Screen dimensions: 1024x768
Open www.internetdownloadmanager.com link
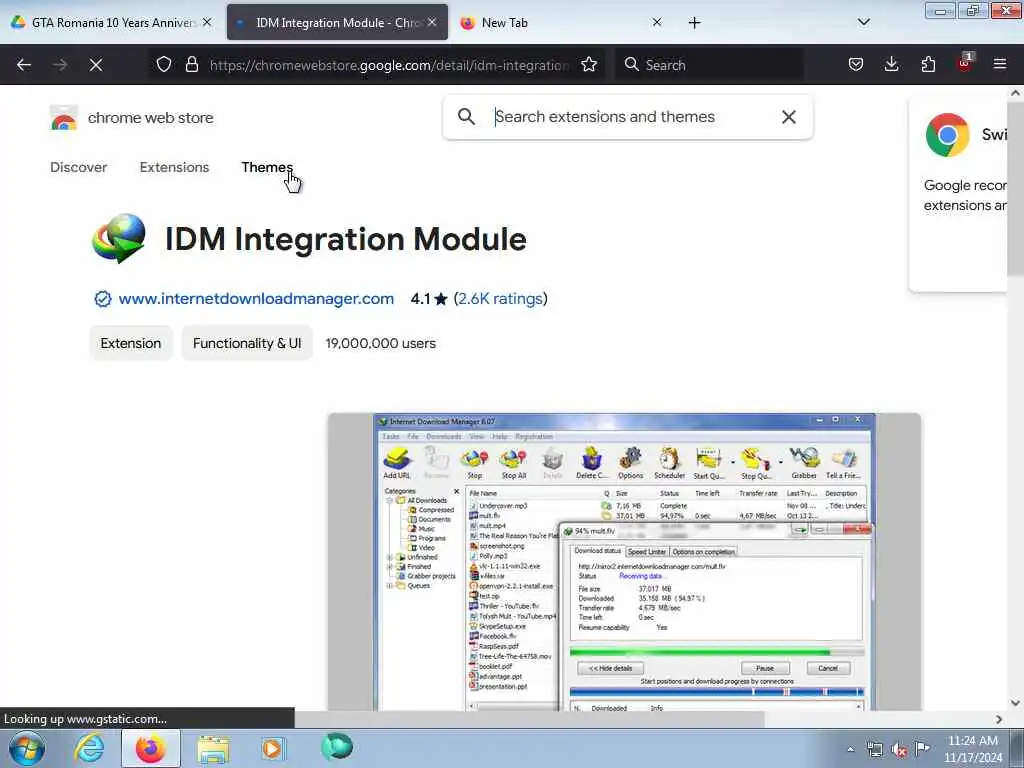tap(256, 298)
